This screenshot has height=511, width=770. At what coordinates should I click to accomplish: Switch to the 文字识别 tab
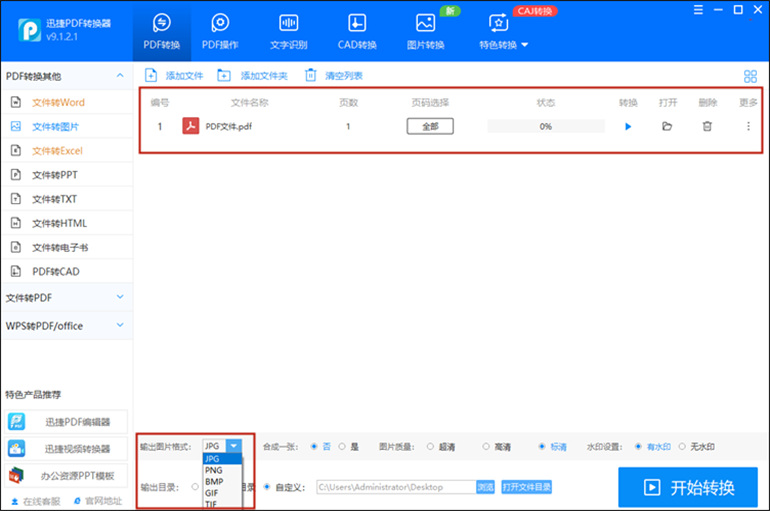(289, 31)
